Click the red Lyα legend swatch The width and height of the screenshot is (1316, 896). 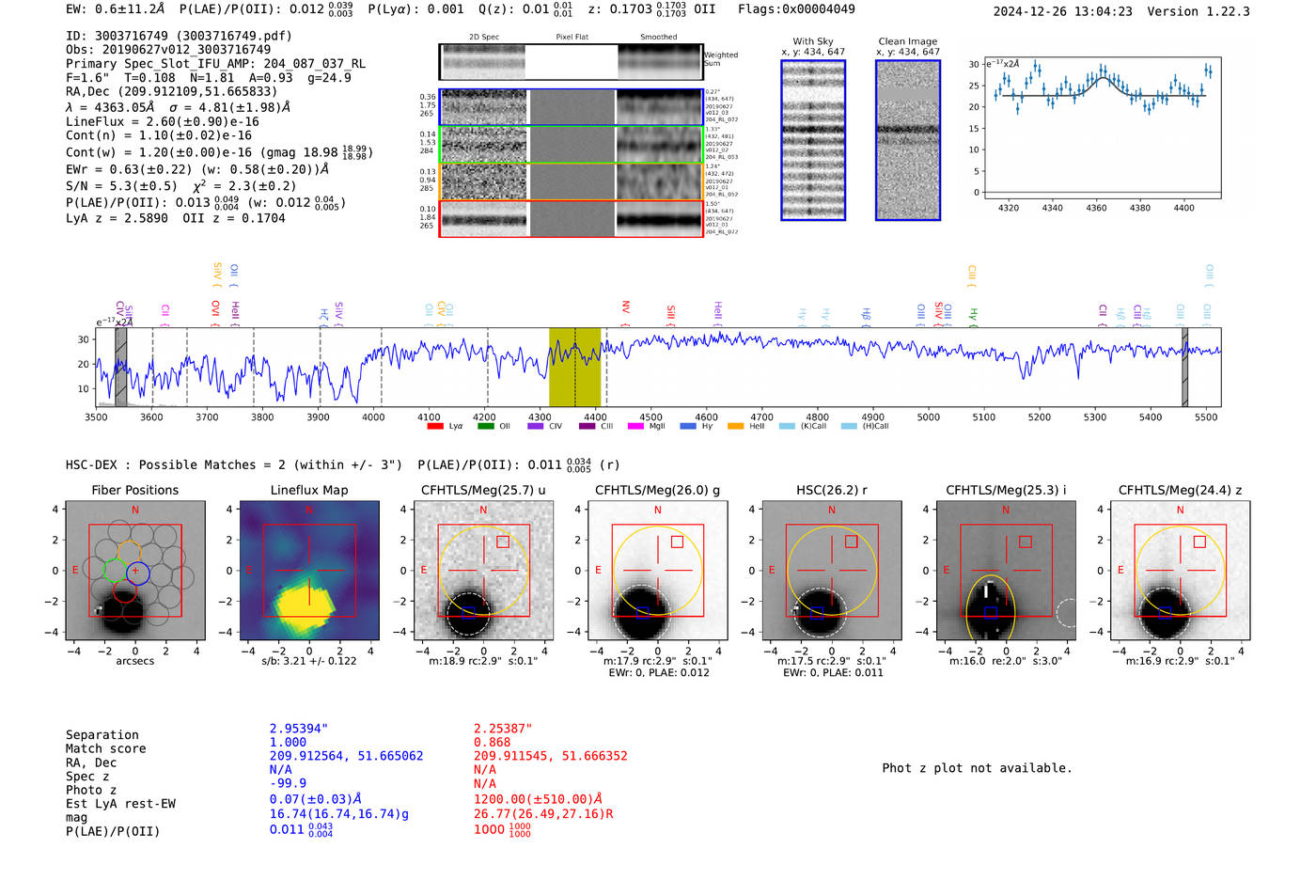[x=434, y=426]
